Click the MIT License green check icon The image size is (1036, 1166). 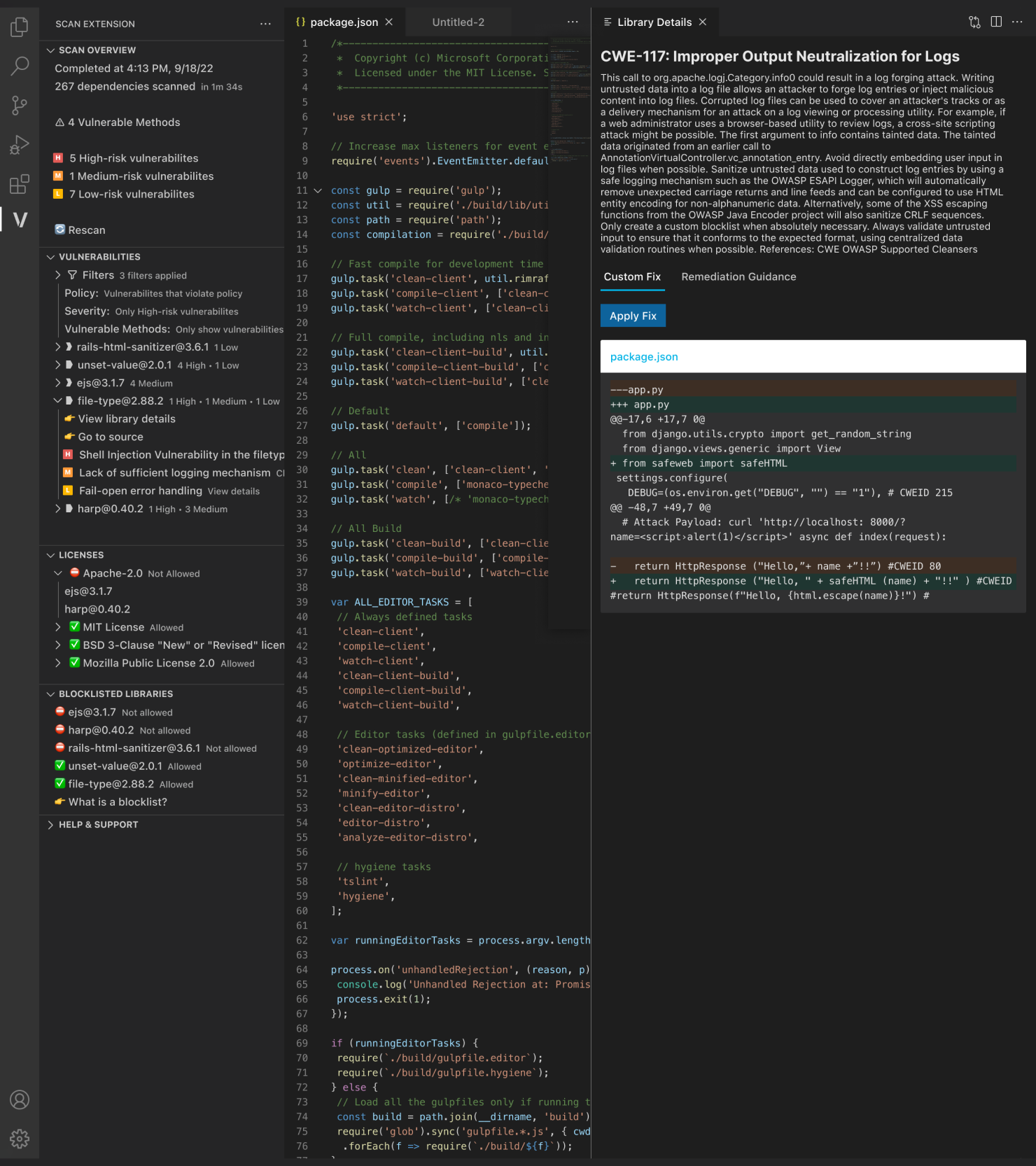74,626
